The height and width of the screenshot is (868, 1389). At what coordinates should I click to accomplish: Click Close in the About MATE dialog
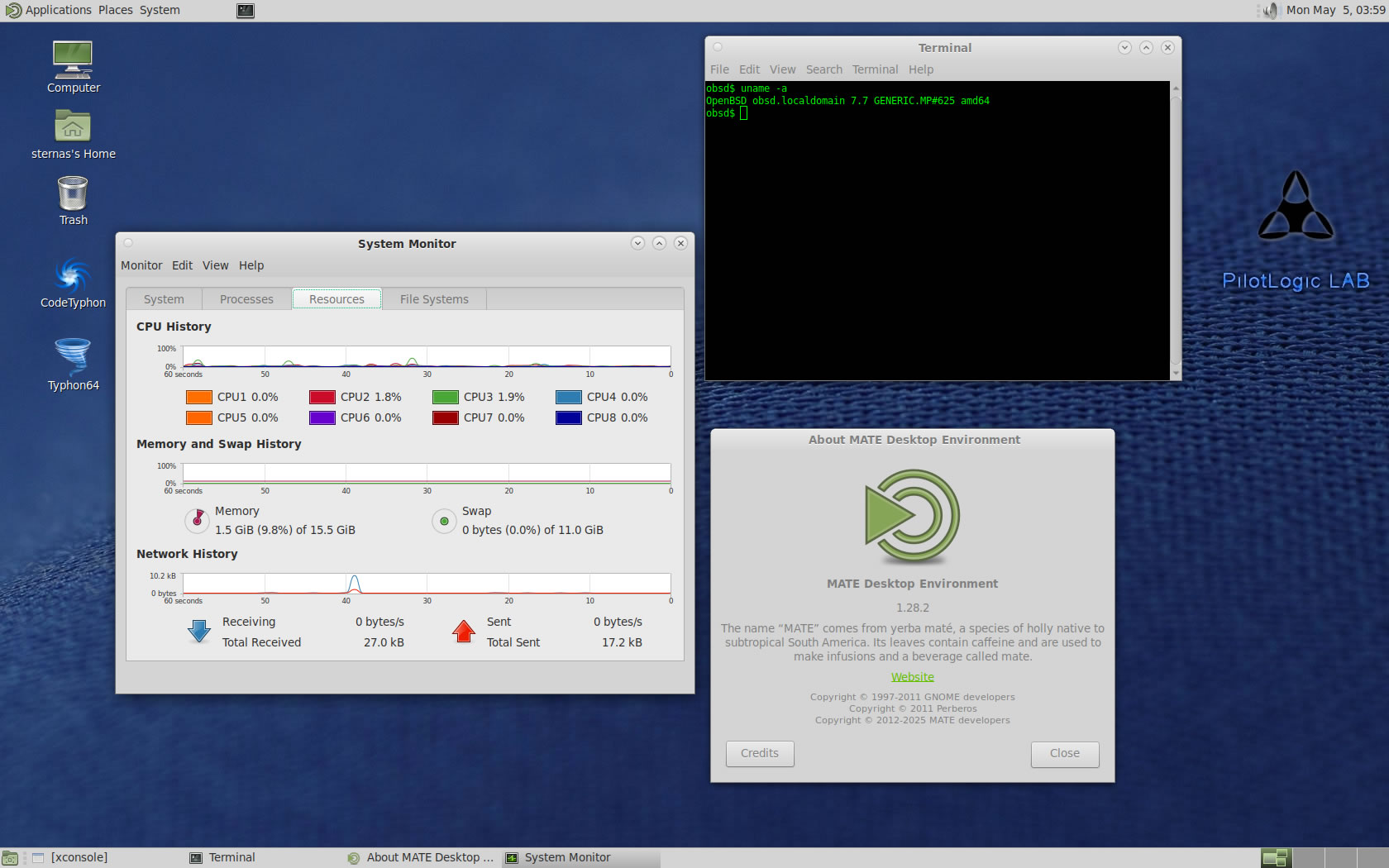click(1065, 753)
